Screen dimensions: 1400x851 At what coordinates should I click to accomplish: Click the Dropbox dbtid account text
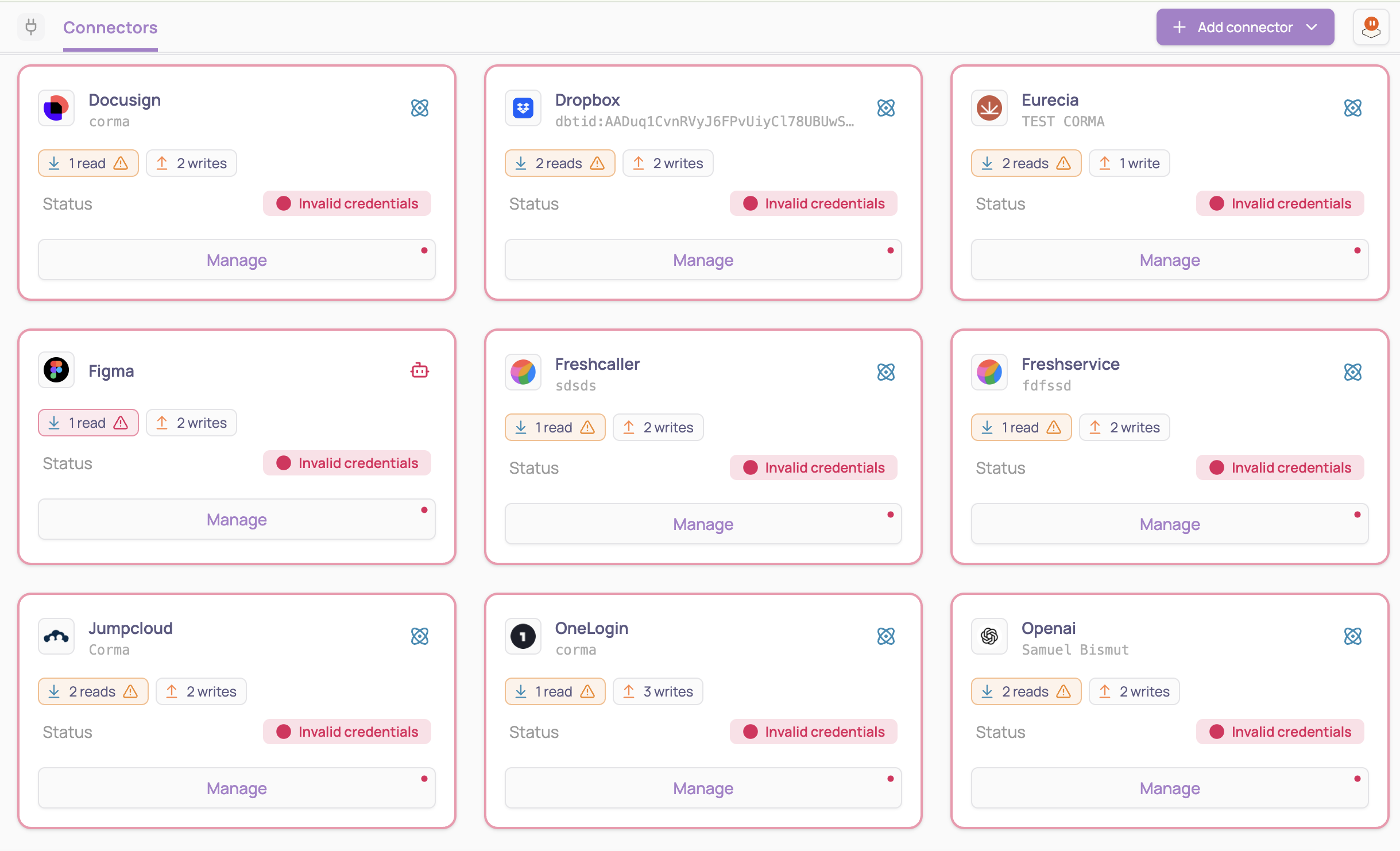[705, 122]
